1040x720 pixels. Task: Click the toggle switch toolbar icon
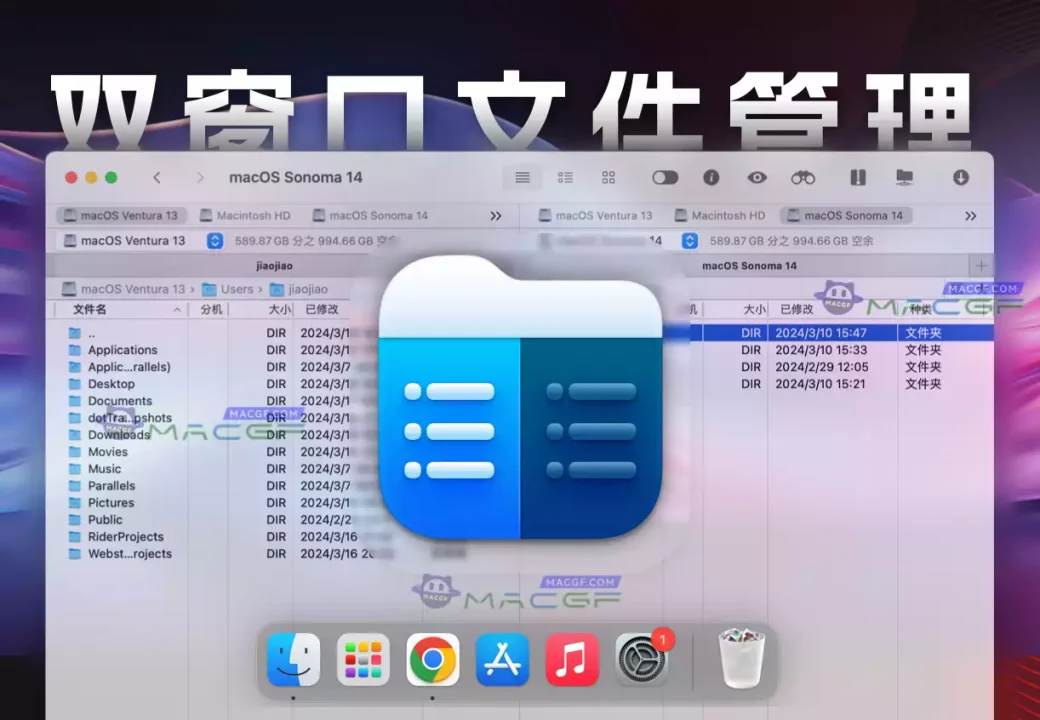click(665, 177)
